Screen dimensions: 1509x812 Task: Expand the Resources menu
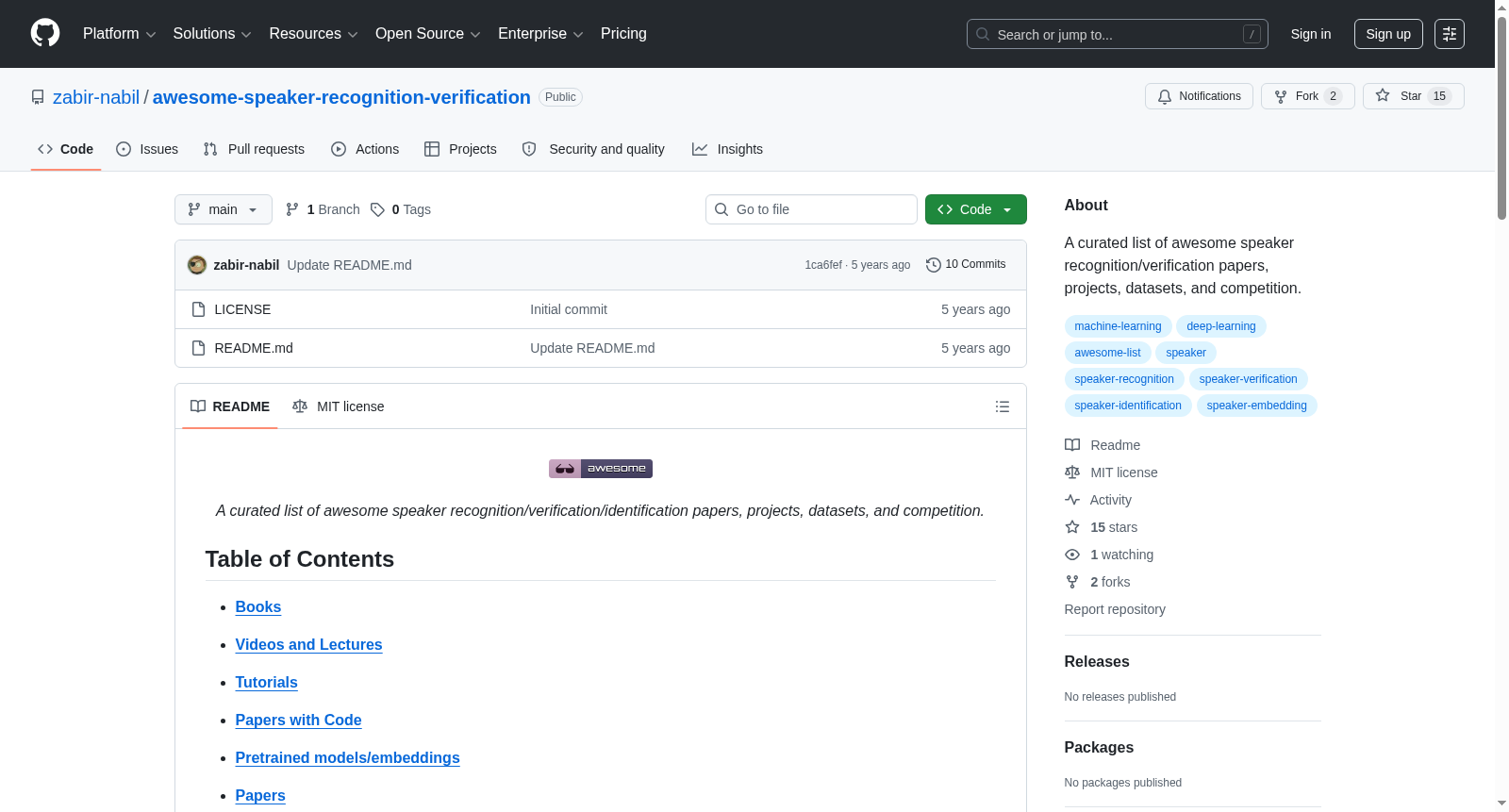pyautogui.click(x=314, y=34)
